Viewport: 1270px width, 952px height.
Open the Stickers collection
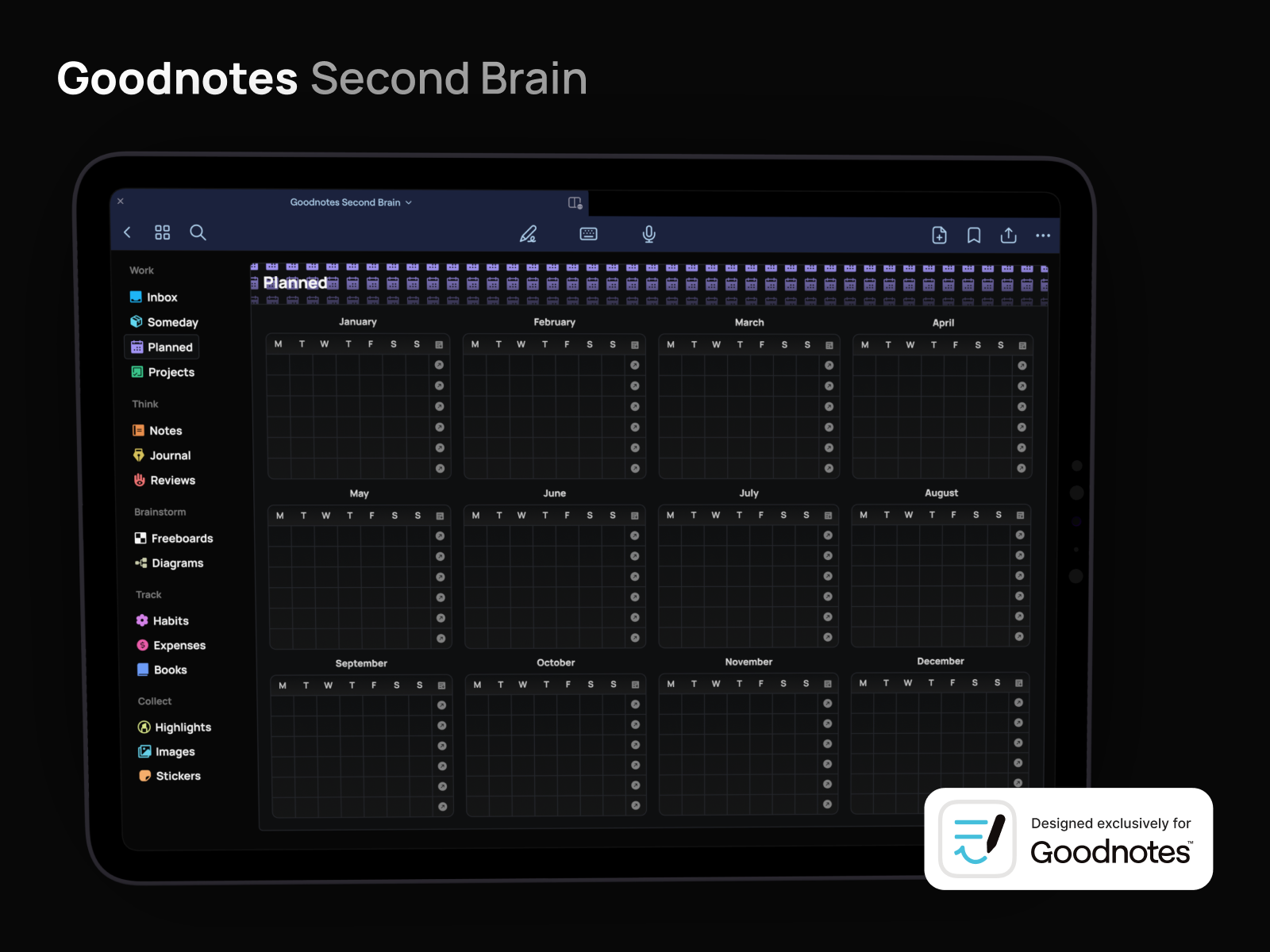coord(178,776)
